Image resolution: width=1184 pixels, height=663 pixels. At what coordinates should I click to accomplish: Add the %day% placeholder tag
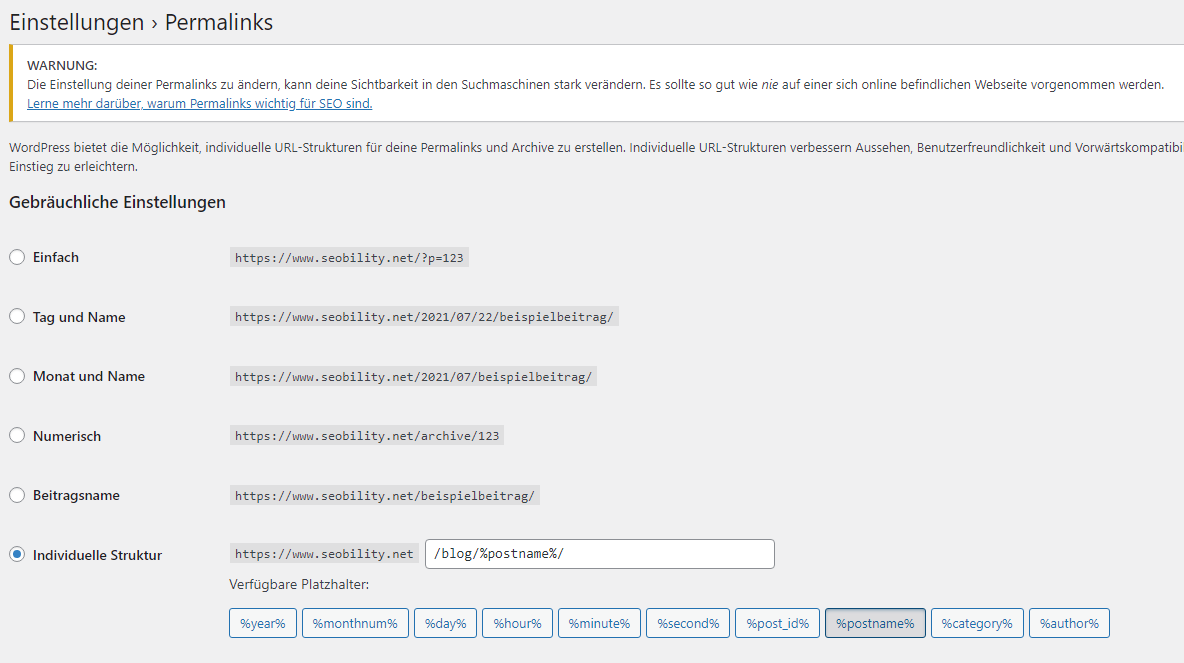[x=446, y=623]
